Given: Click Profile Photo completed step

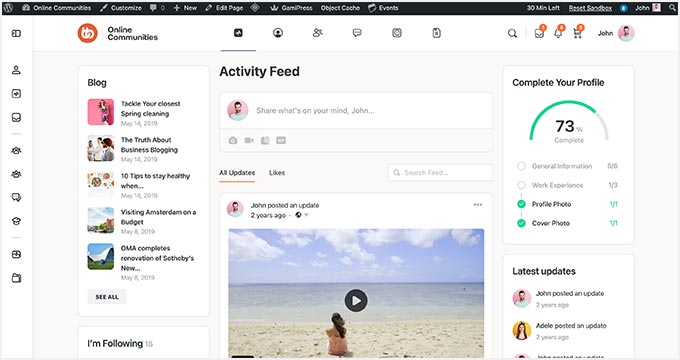Looking at the screenshot, I should [x=568, y=204].
